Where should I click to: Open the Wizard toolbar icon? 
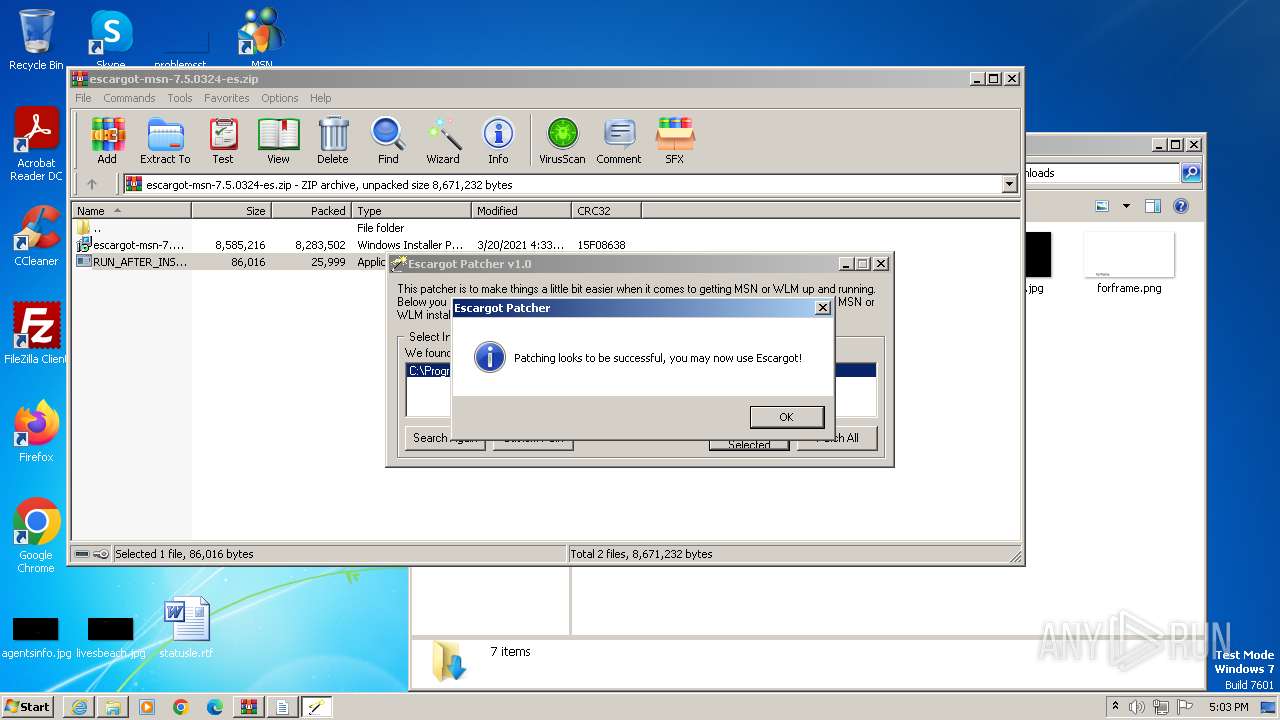point(443,141)
